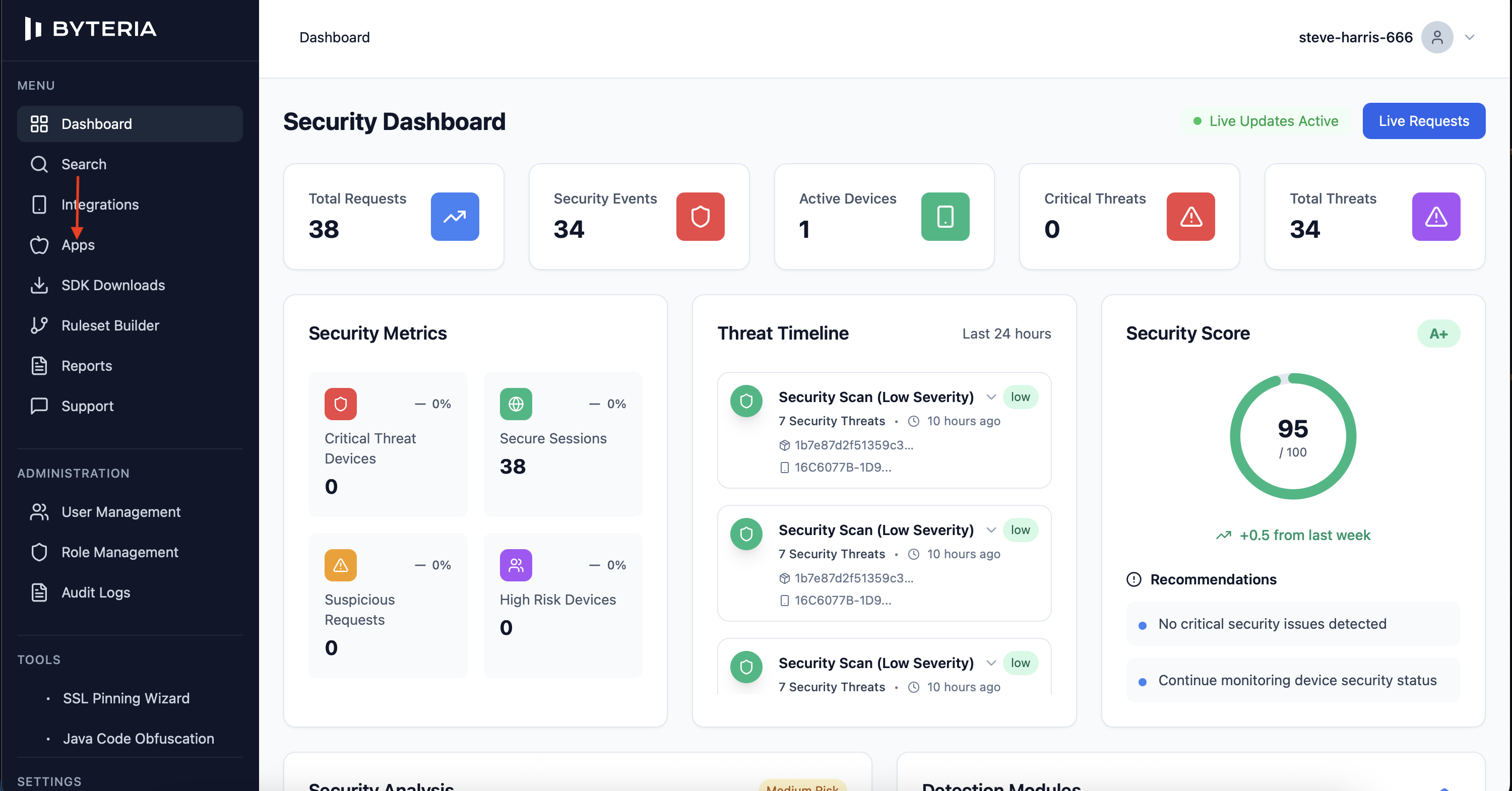Screen dimensions: 1512x791
Task: Click the SDK Downloads download icon
Action: point(39,285)
